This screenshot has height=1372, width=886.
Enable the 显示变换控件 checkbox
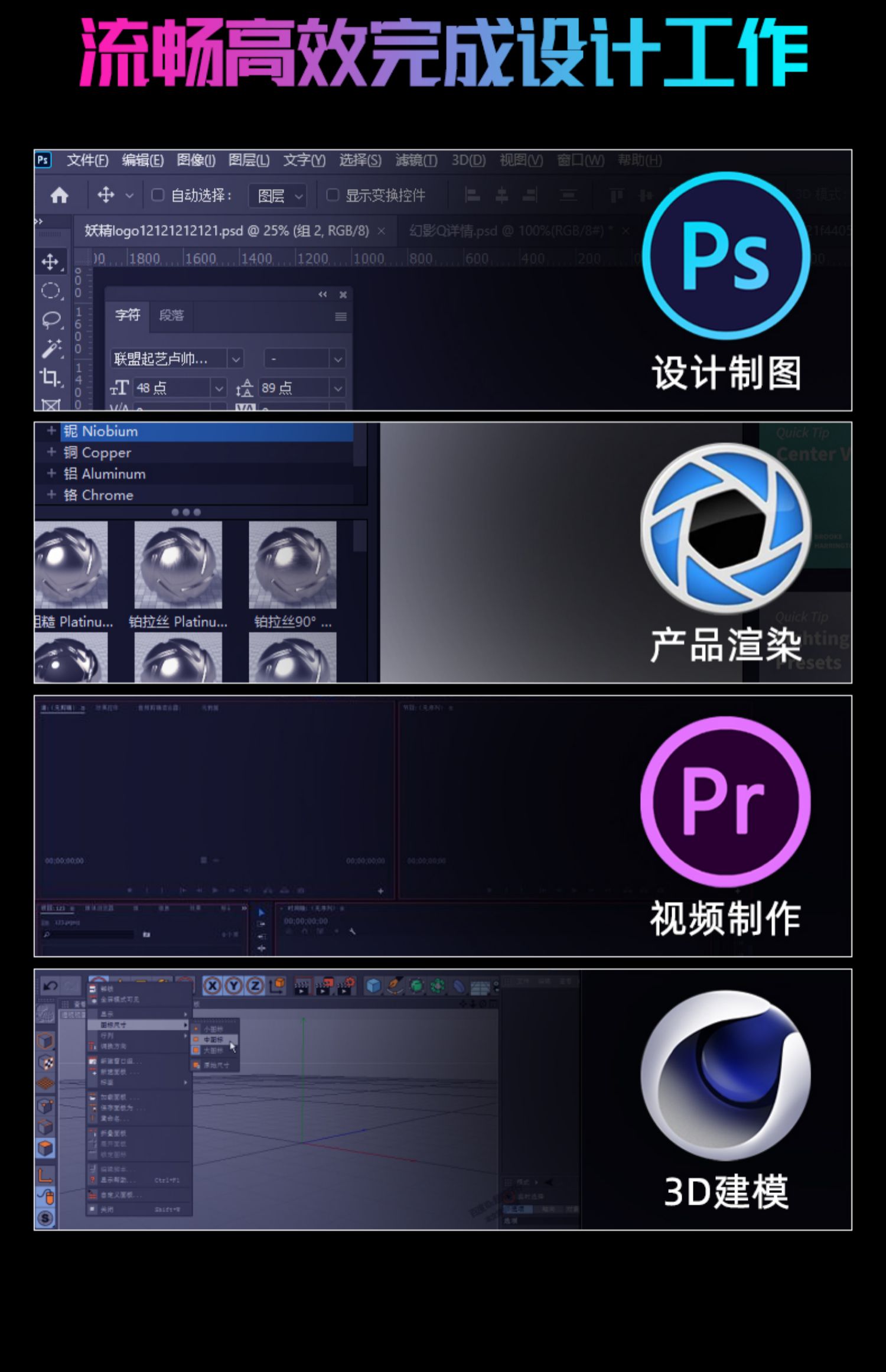click(333, 195)
